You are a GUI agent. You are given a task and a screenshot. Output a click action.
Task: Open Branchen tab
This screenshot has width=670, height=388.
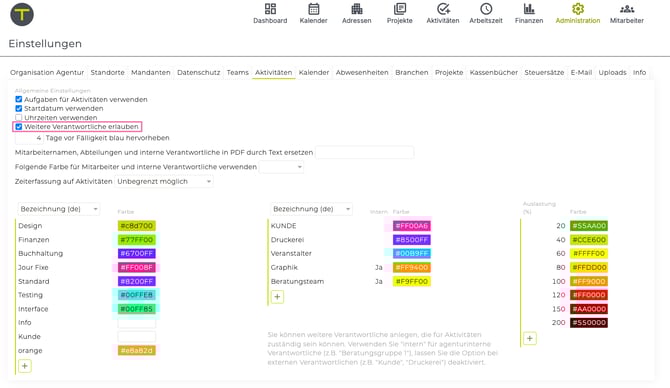(x=412, y=73)
